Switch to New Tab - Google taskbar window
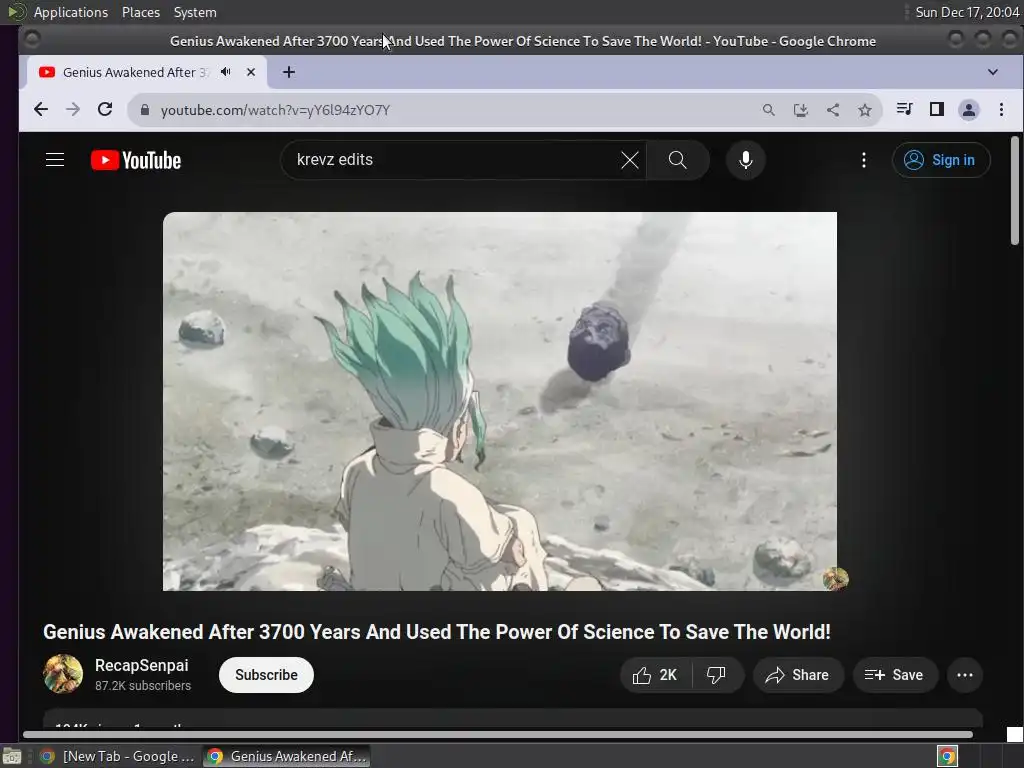Viewport: 1024px width, 768px height. coord(118,756)
